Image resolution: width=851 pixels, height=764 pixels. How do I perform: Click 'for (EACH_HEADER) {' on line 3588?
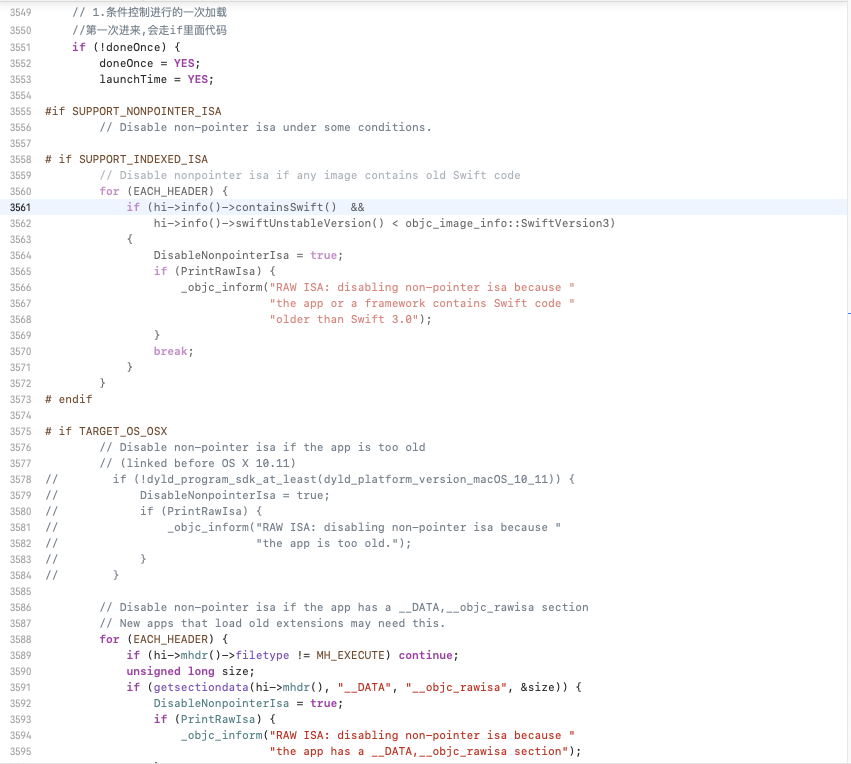click(163, 640)
